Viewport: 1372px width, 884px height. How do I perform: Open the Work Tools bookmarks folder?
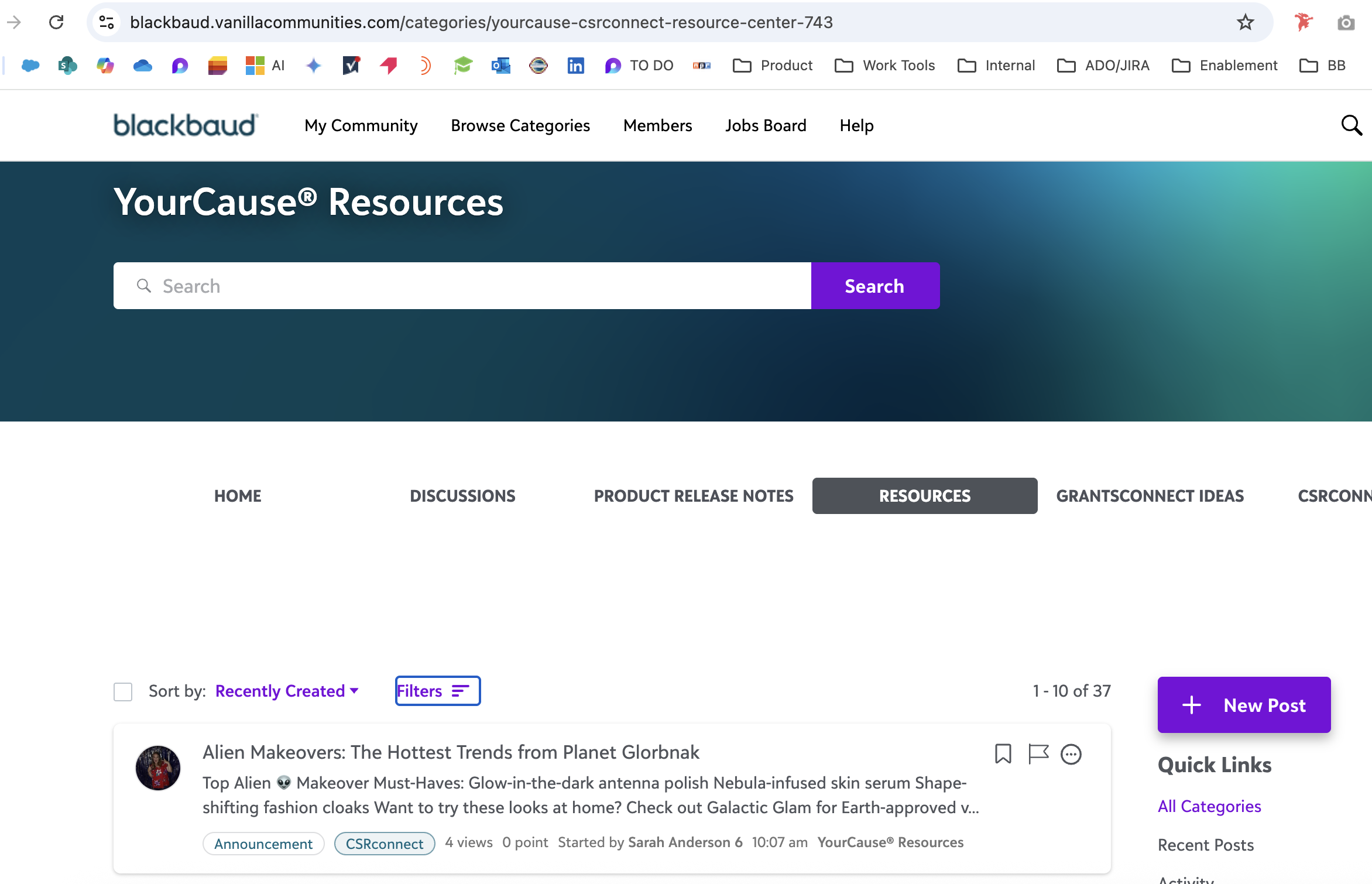[x=885, y=66]
